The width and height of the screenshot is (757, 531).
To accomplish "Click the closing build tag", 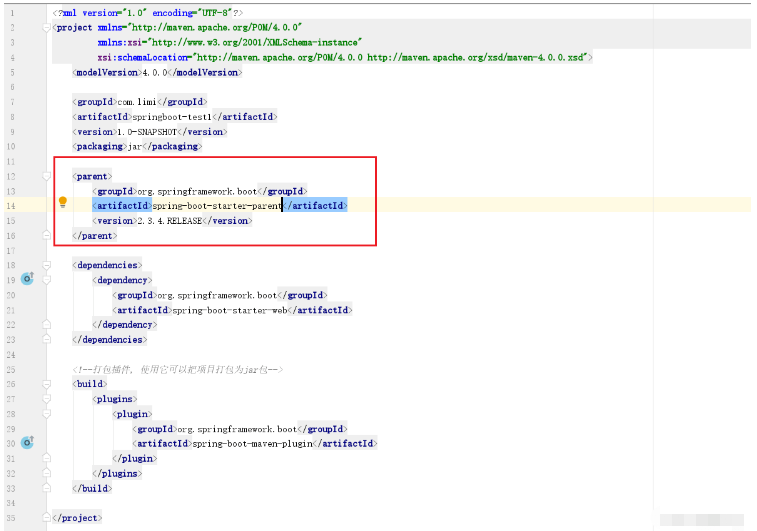I will click(92, 489).
